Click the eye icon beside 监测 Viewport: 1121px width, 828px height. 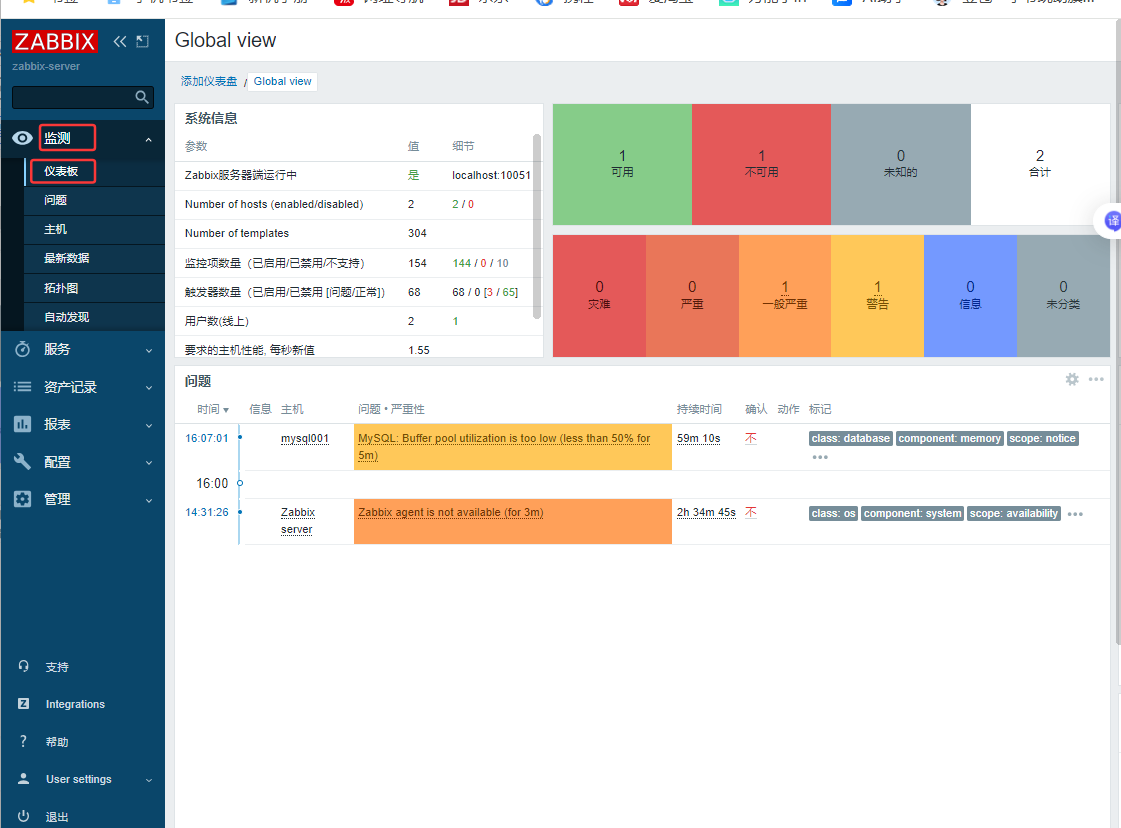[22, 138]
